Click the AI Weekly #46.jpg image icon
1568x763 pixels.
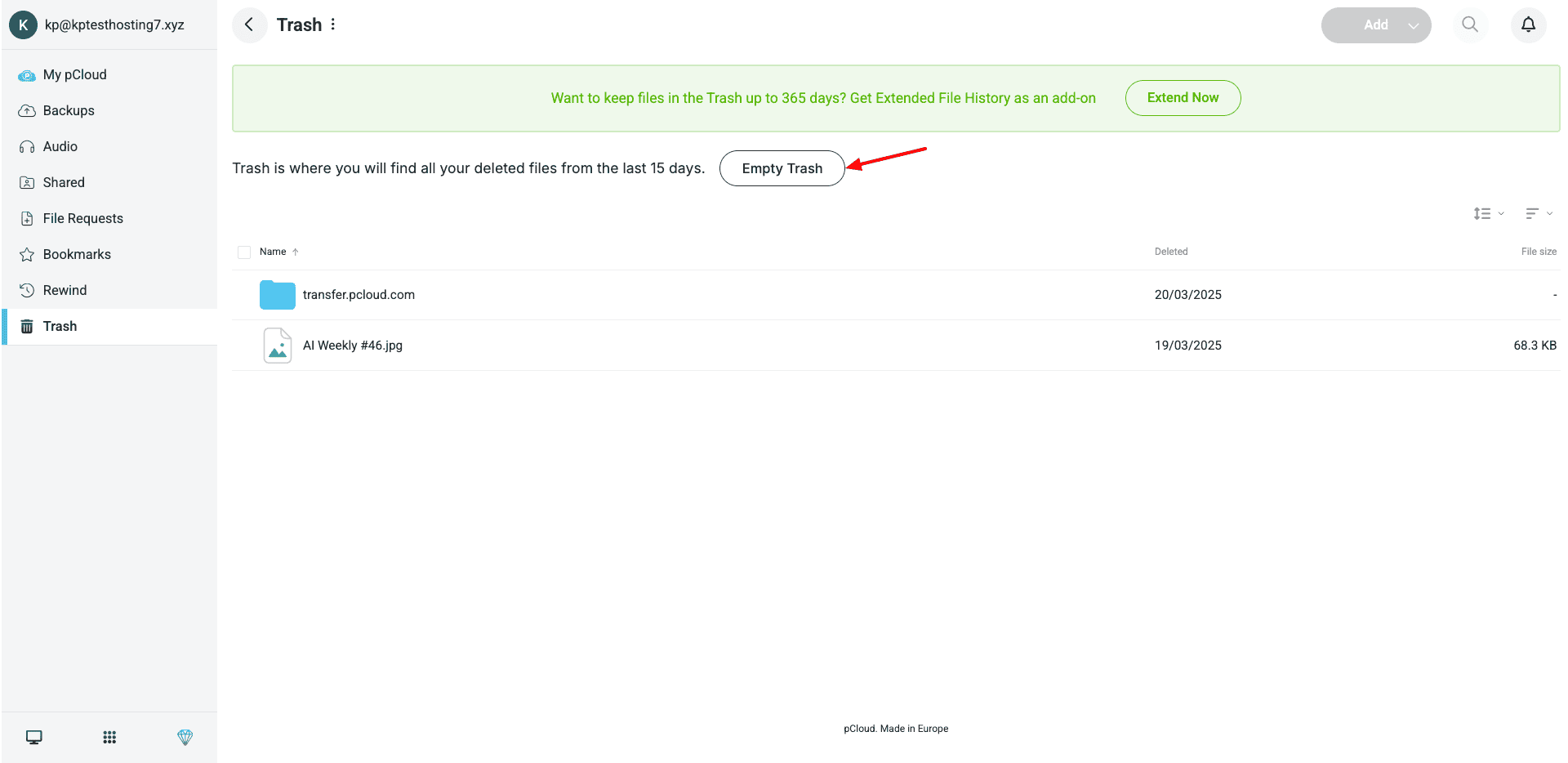(x=278, y=346)
